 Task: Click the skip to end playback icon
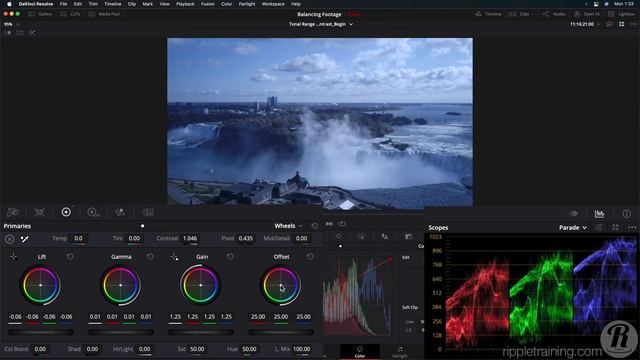(x=329, y=224)
